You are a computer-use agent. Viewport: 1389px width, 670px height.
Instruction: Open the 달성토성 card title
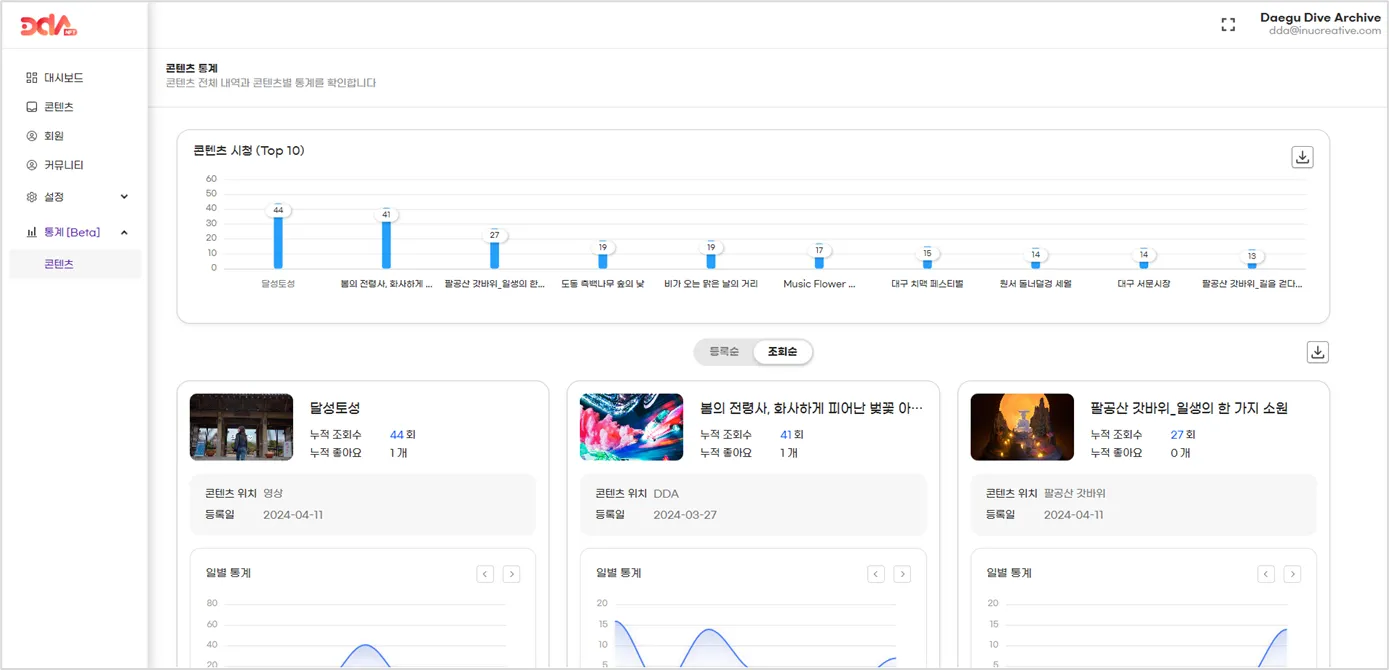coord(335,408)
